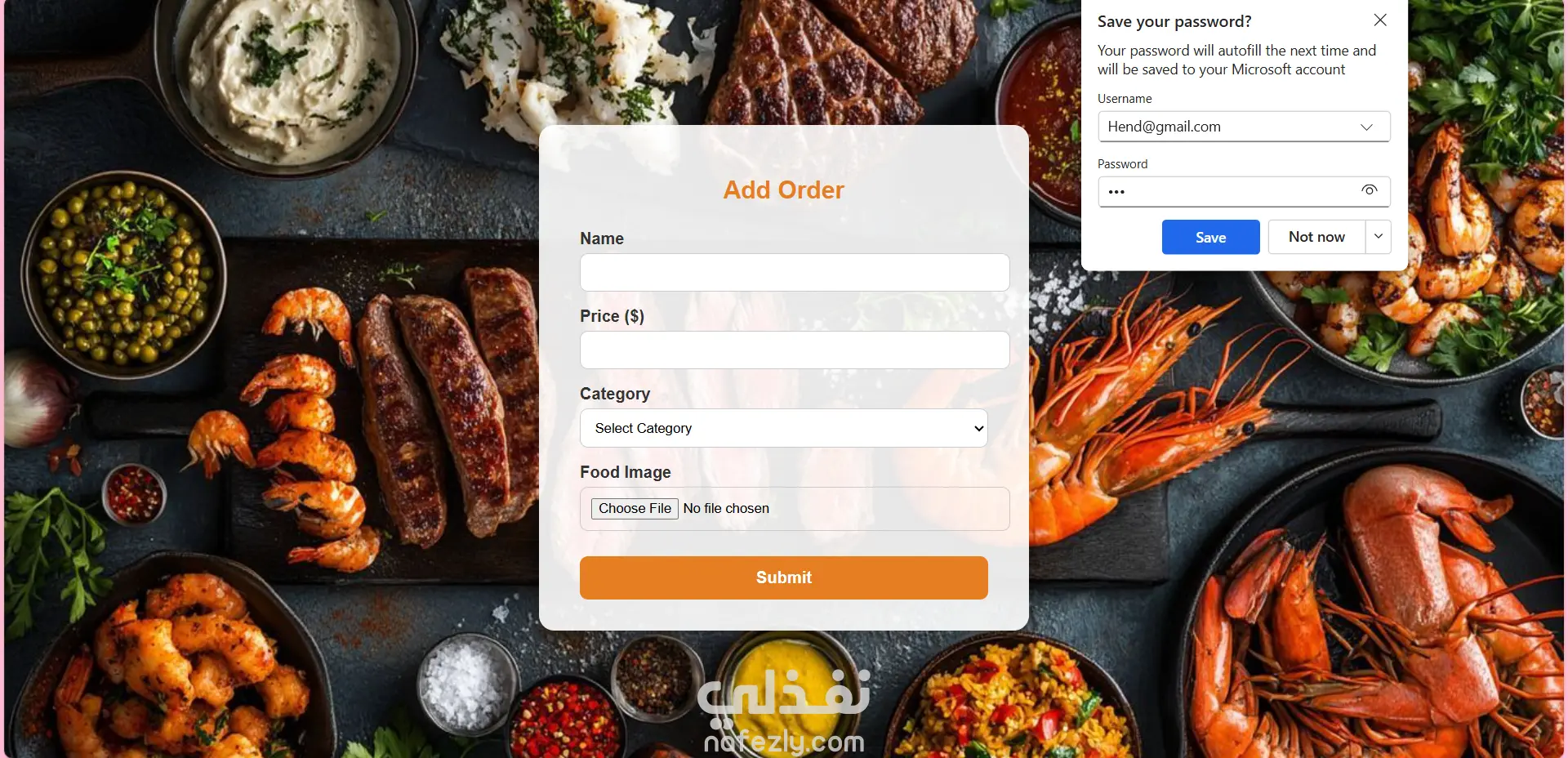
Task: Click the Category label
Action: pyautogui.click(x=615, y=394)
